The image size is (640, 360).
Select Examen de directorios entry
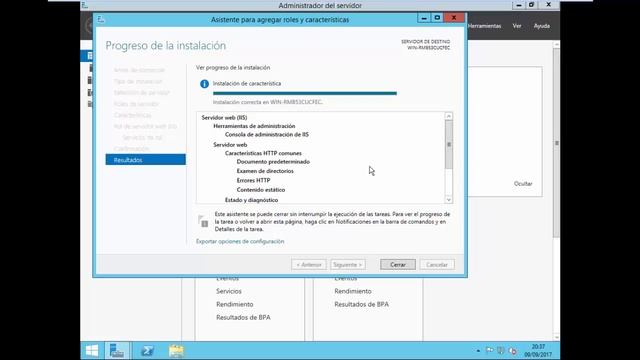(x=265, y=171)
